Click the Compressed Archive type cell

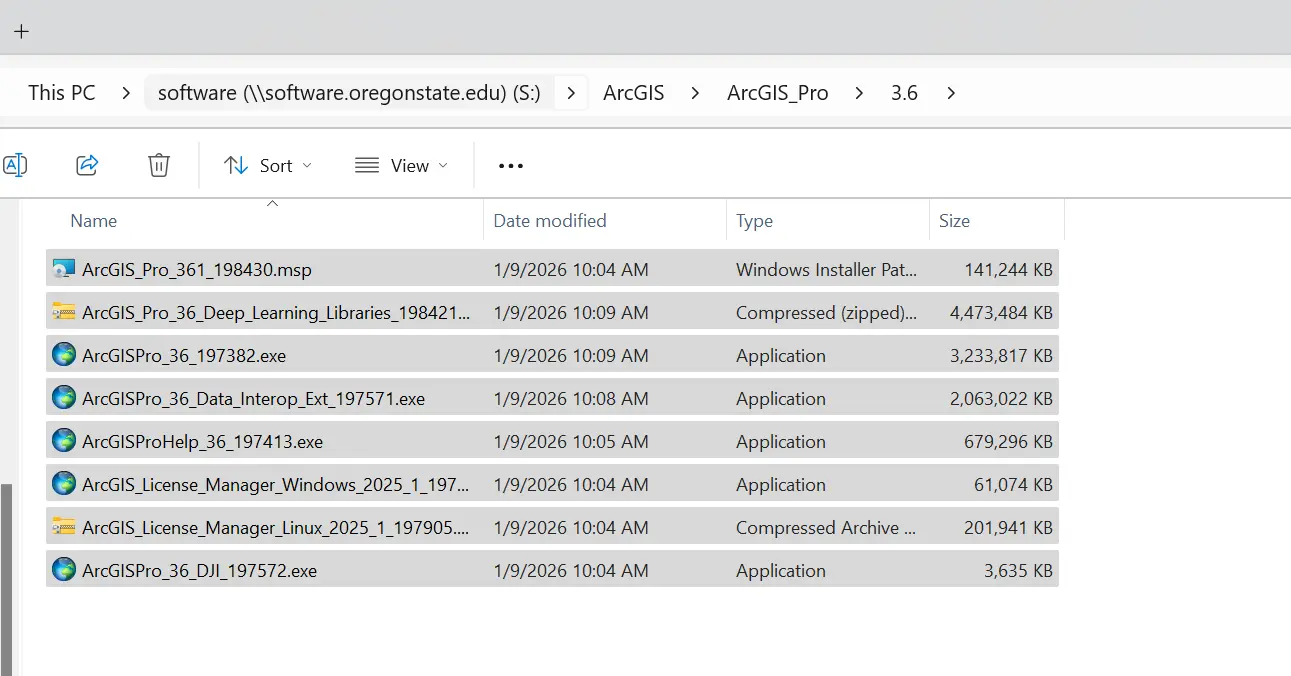(826, 527)
